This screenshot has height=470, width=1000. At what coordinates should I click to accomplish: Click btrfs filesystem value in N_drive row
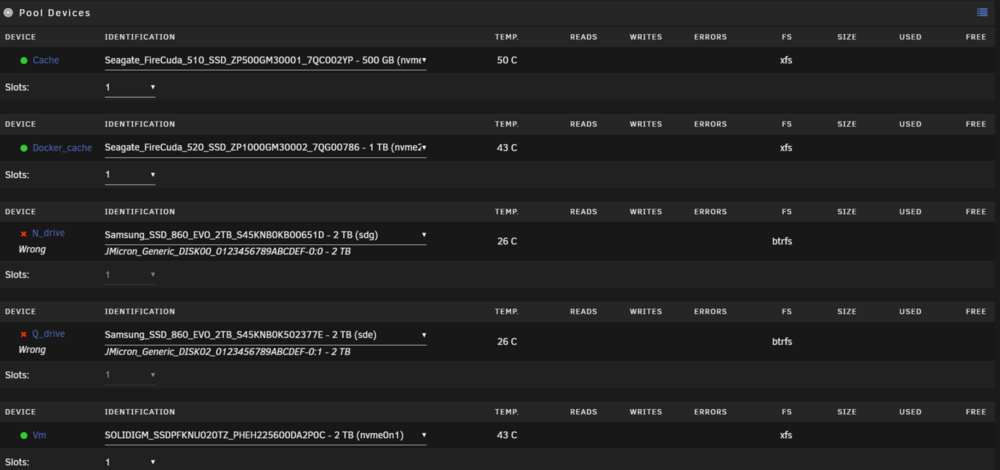pos(782,242)
